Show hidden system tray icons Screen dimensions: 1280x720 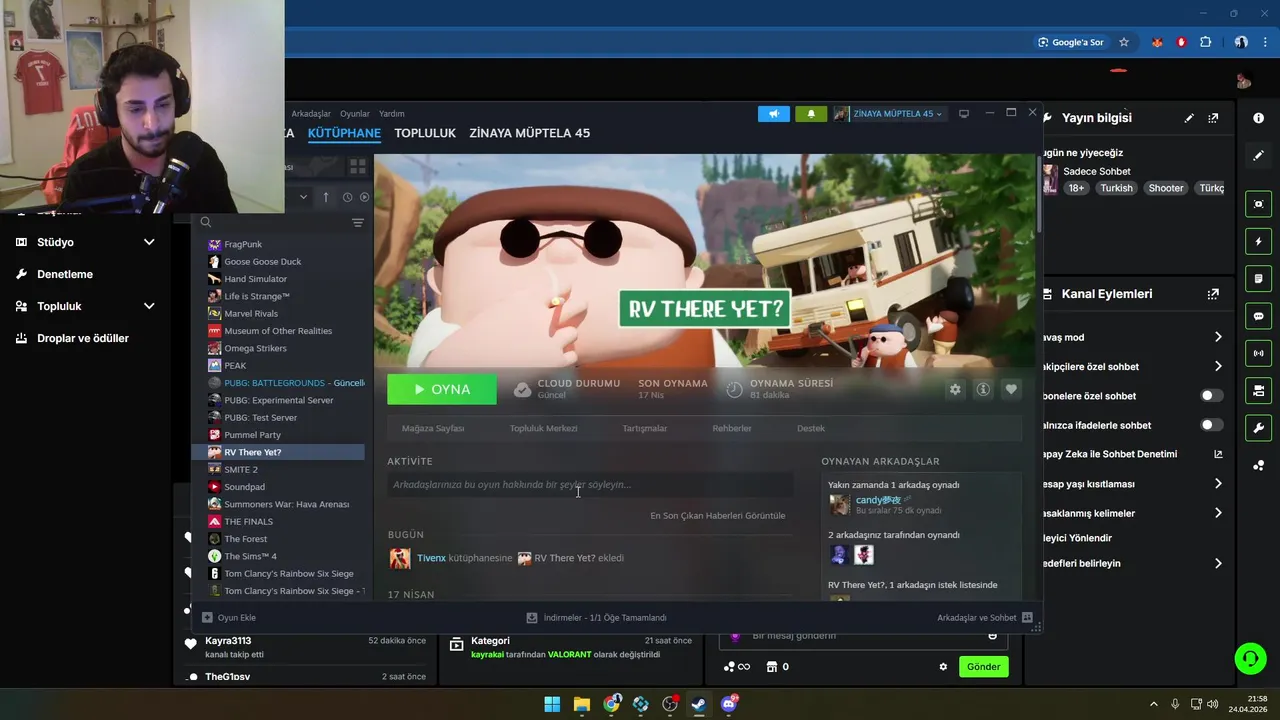tap(1153, 704)
